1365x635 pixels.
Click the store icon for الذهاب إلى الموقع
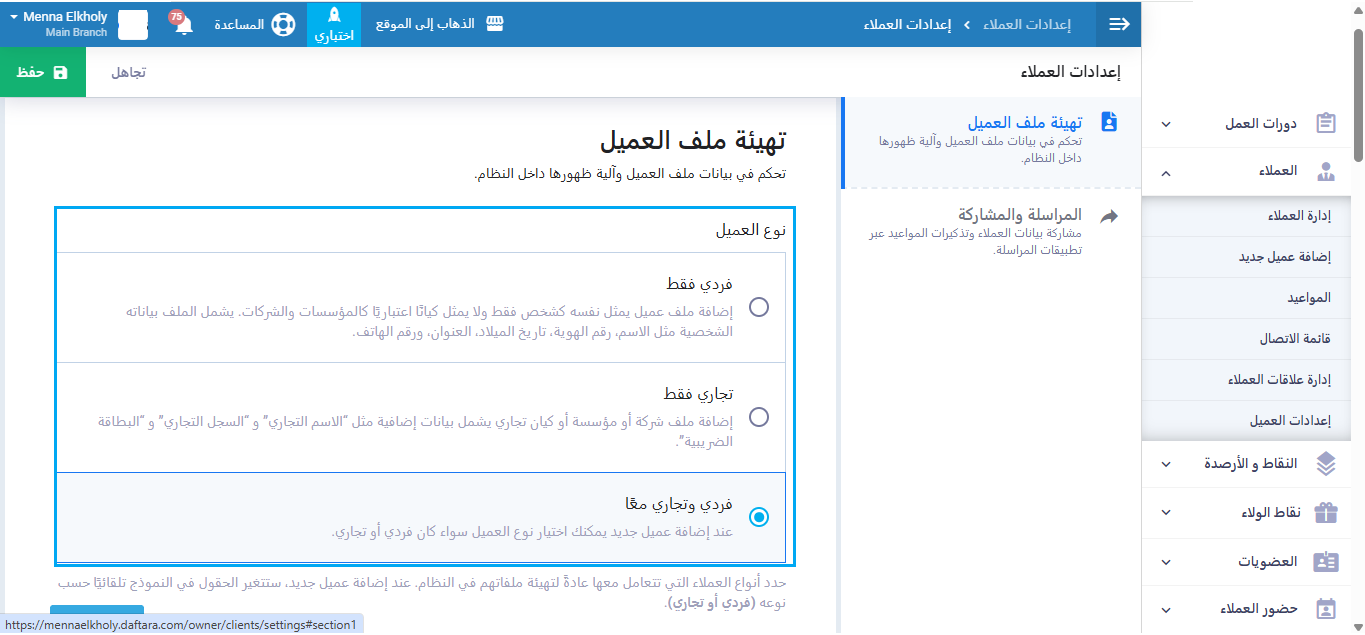tap(495, 24)
